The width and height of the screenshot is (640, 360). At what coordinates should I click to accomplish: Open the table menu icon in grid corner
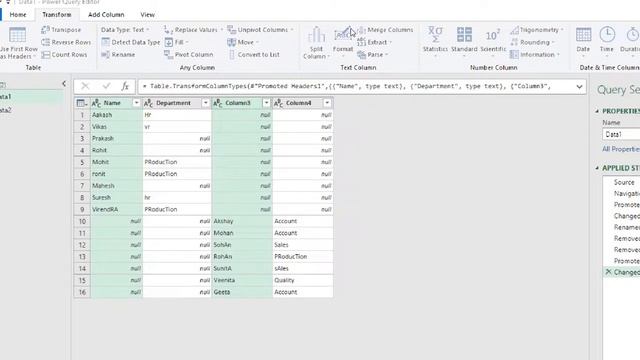(82, 103)
